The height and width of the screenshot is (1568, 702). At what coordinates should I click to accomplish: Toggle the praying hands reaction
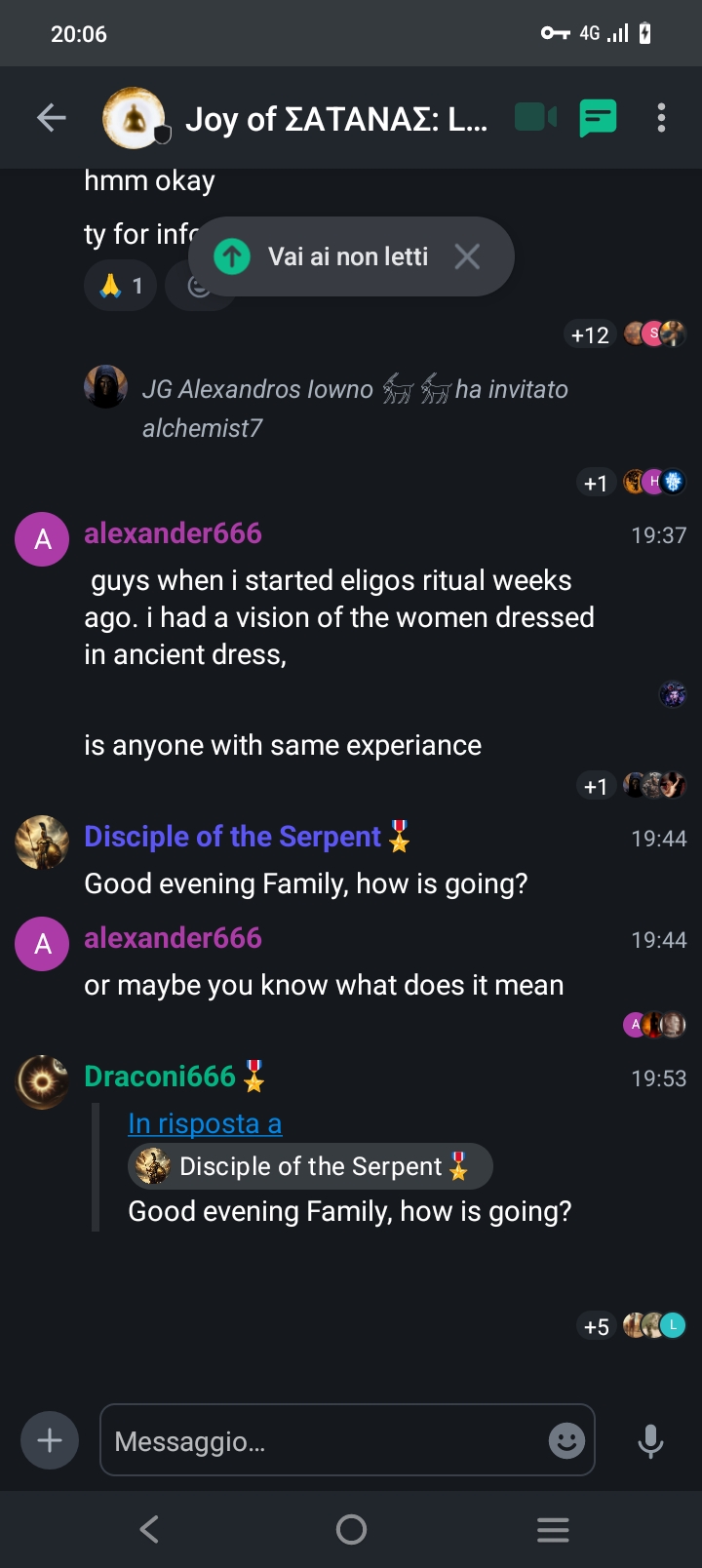coord(122,286)
